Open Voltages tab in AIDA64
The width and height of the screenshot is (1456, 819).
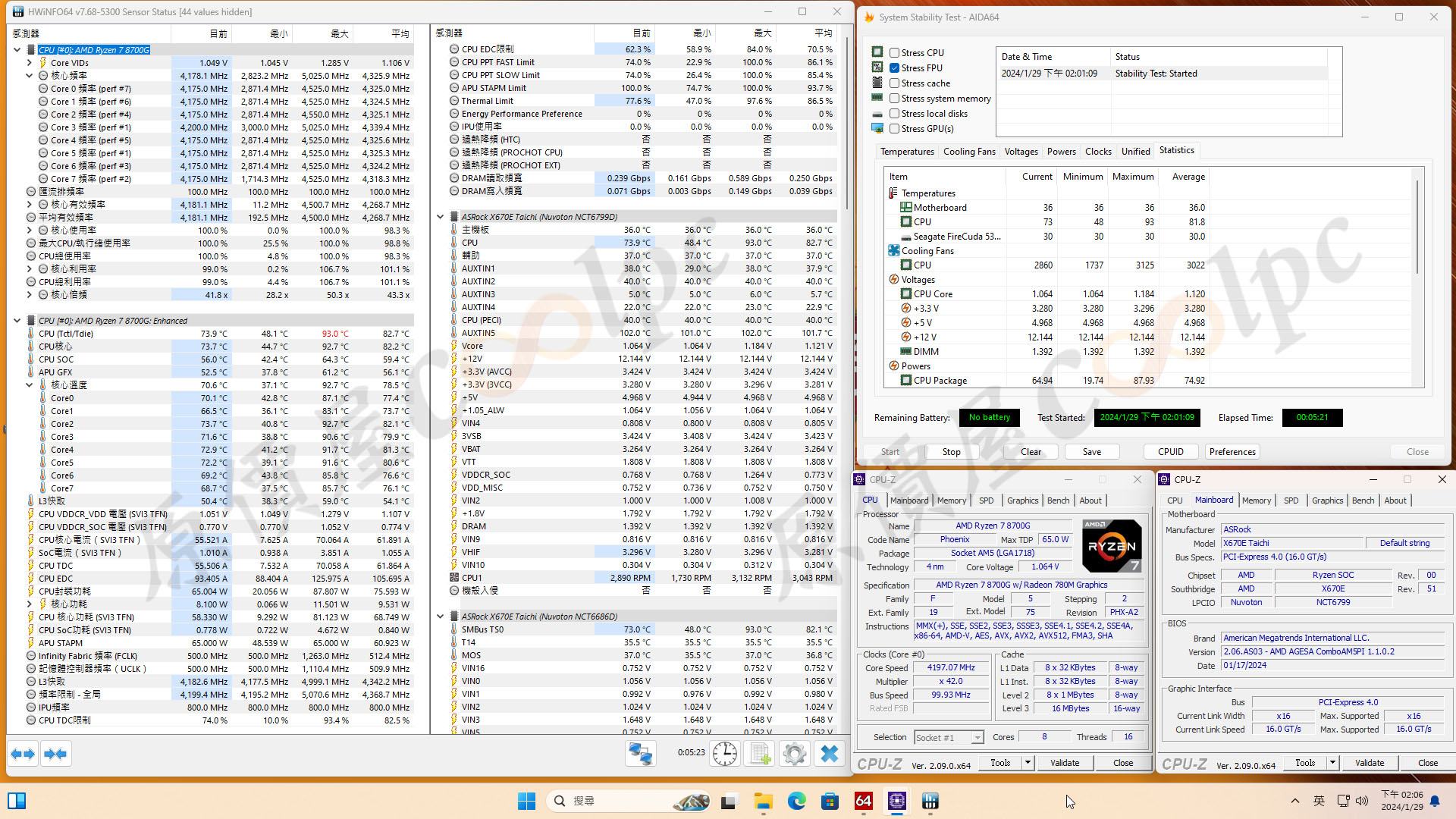pyautogui.click(x=1021, y=152)
